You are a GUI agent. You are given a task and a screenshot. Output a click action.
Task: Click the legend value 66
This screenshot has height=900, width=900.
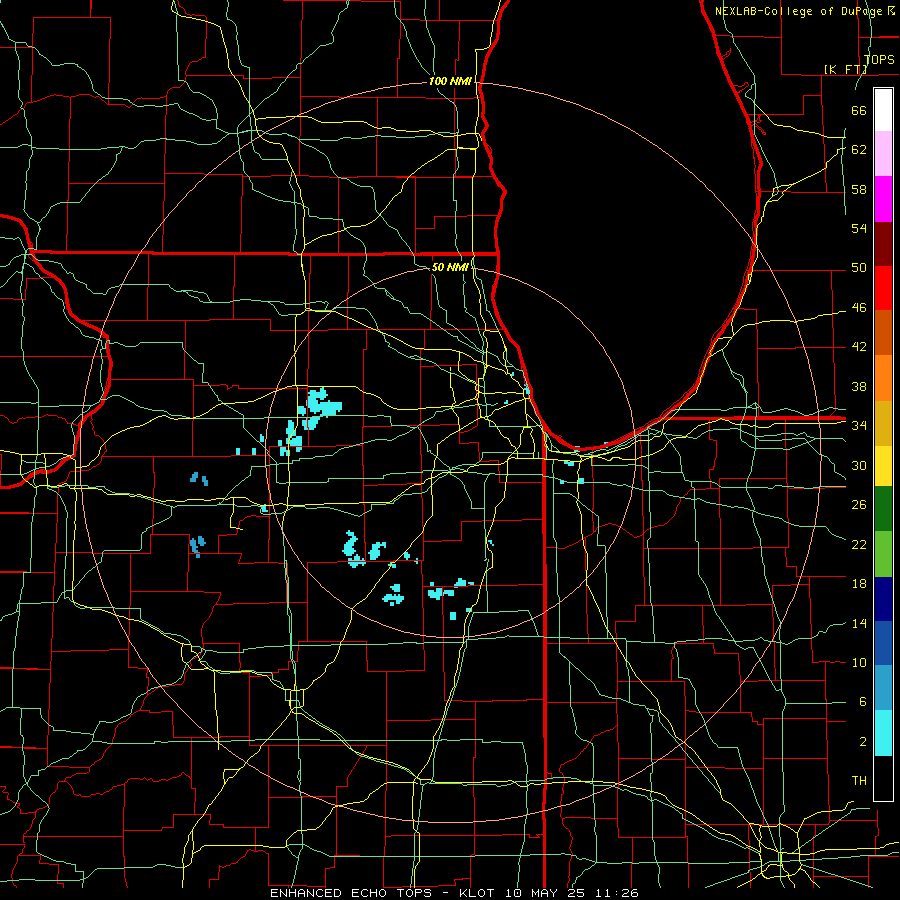[859, 110]
